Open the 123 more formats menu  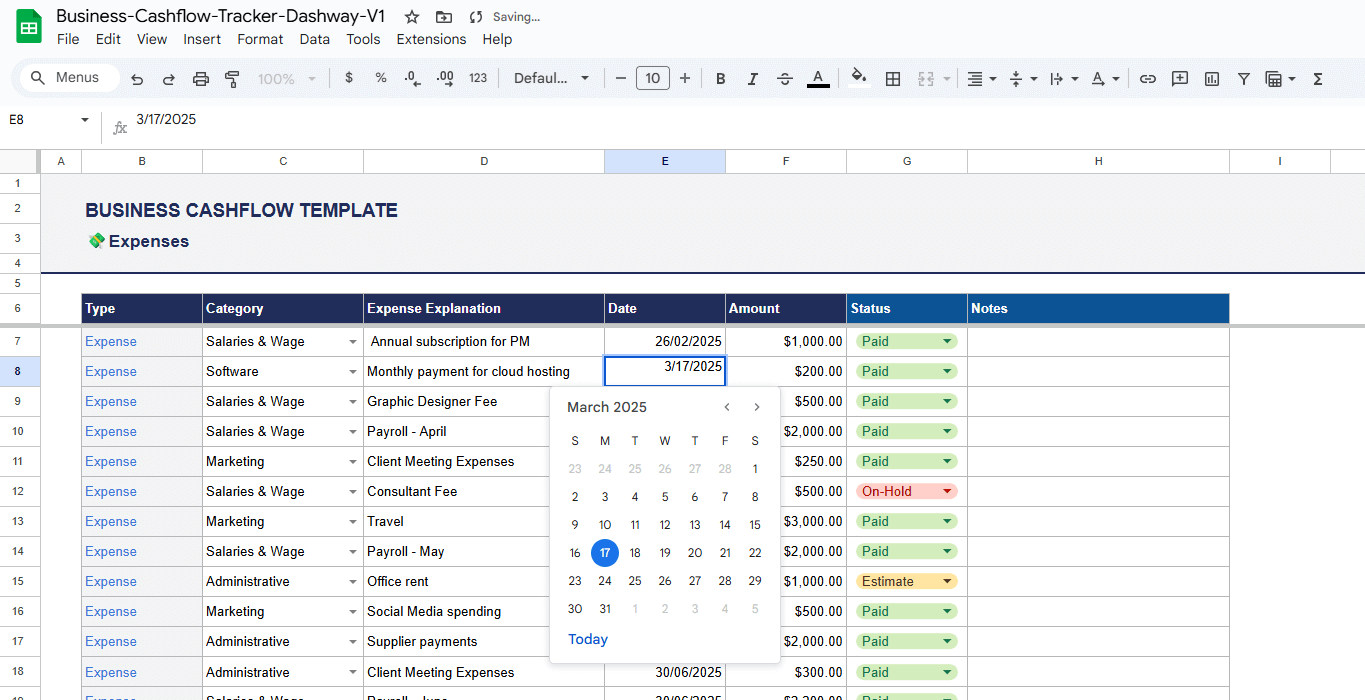point(478,78)
